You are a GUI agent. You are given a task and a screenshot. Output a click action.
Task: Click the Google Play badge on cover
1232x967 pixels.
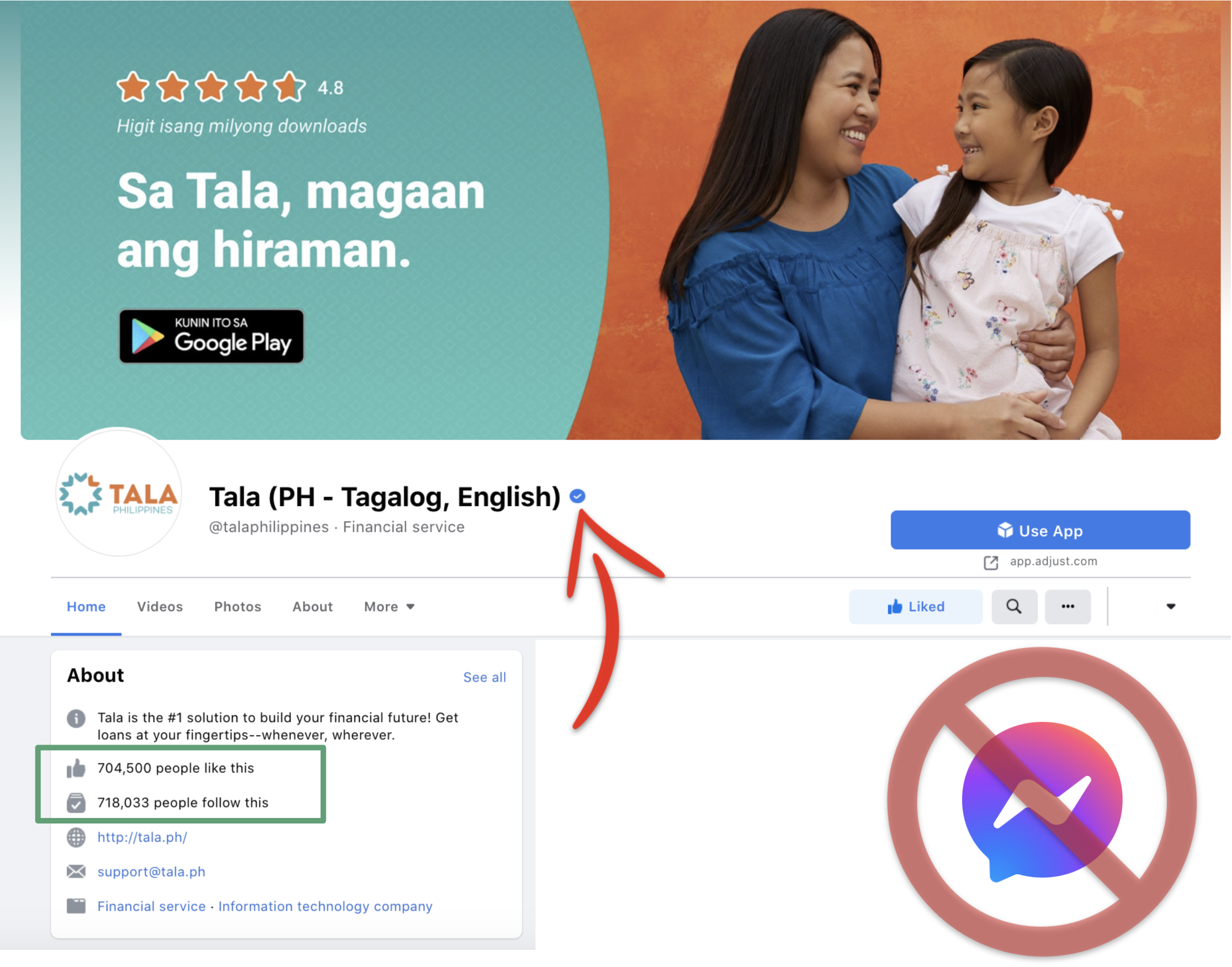tap(212, 336)
